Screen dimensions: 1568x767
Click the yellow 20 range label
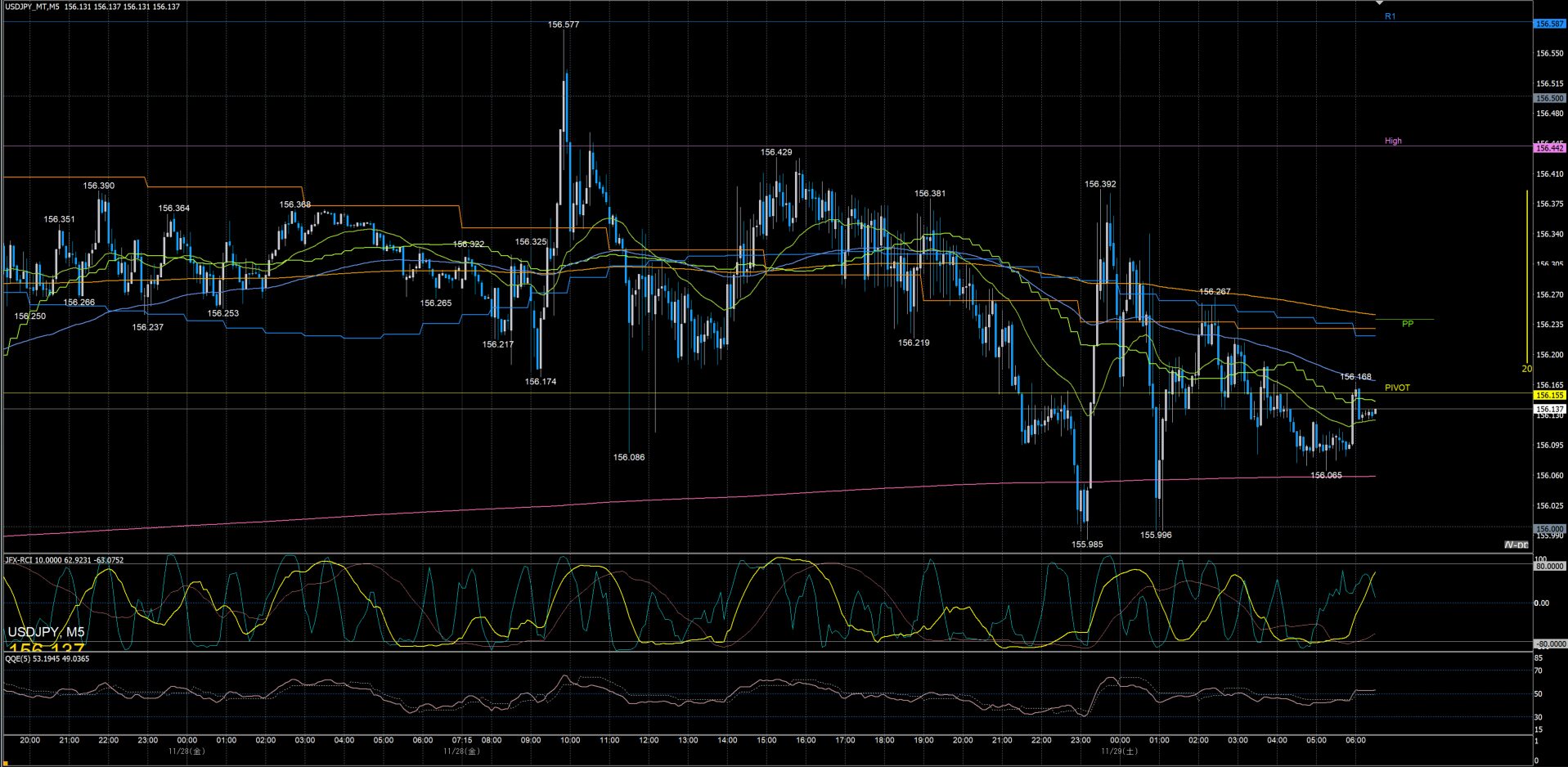pyautogui.click(x=1526, y=369)
